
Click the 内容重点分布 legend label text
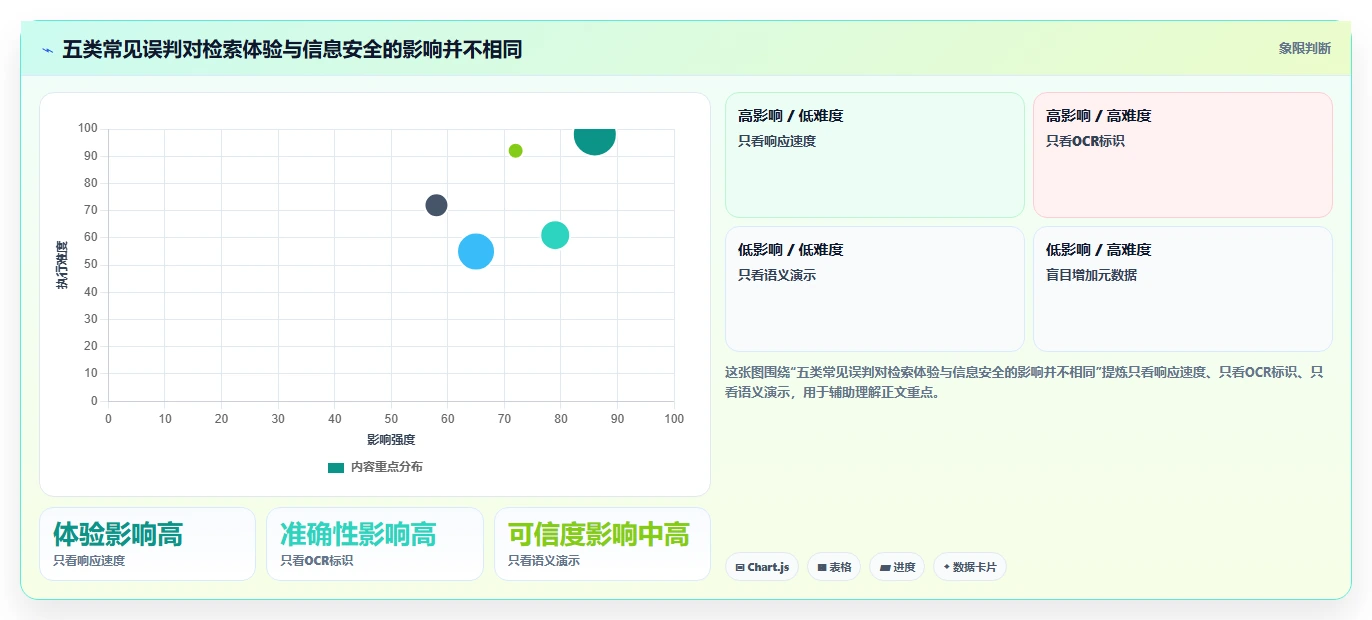coord(386,467)
